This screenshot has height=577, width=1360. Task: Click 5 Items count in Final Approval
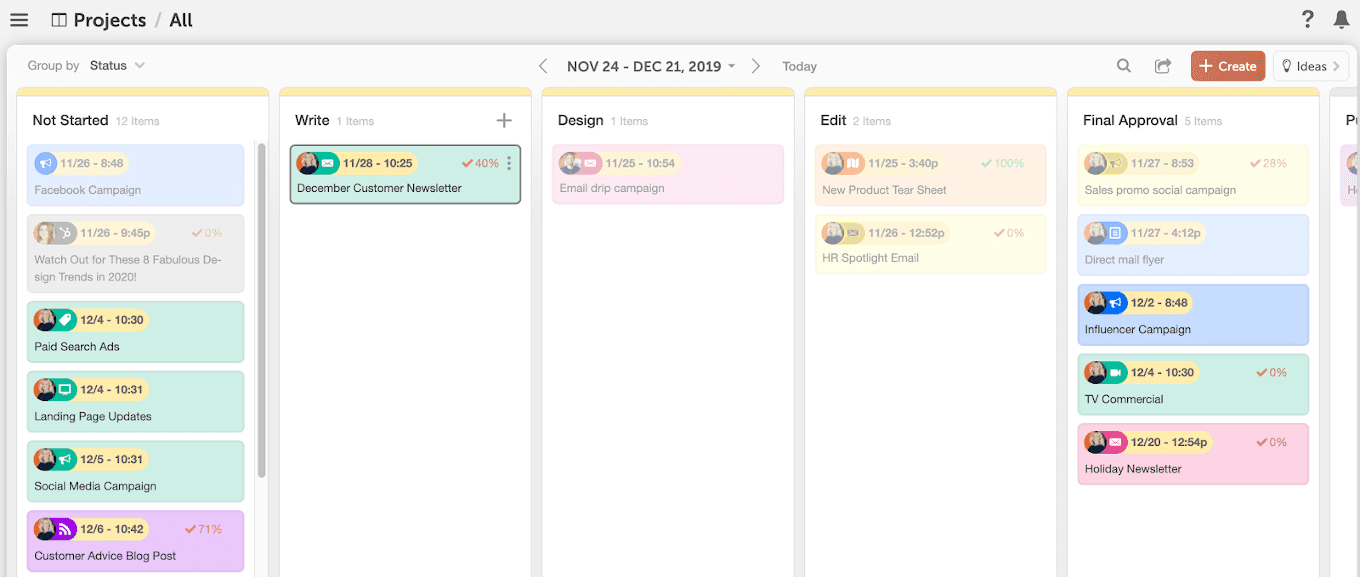[1204, 121]
